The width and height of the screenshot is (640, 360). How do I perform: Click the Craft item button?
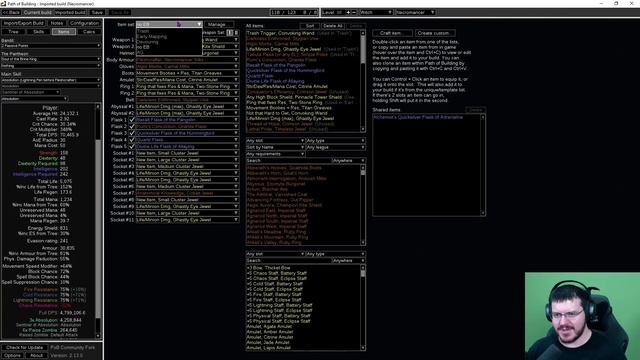391,33
